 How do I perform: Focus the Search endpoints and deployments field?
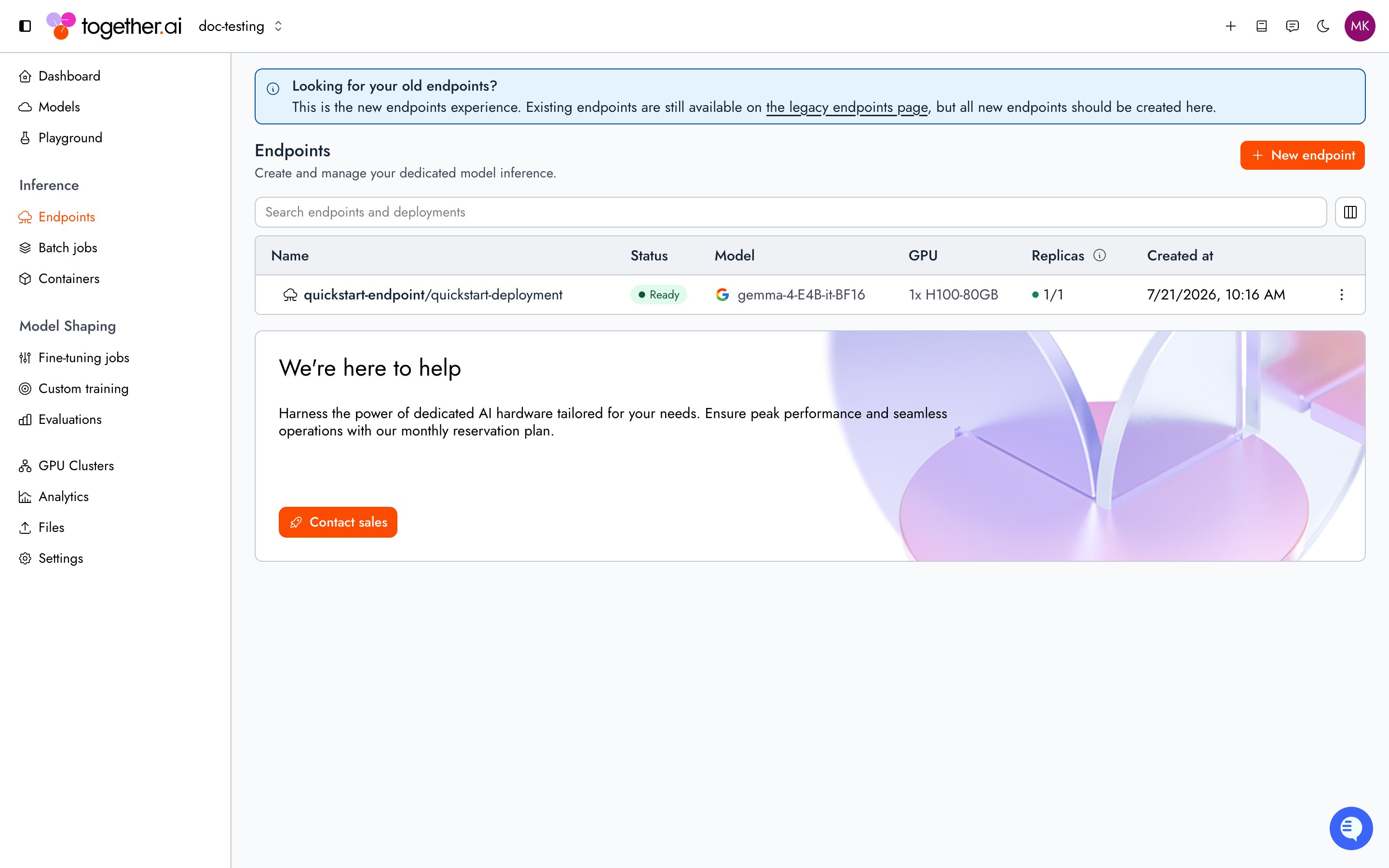click(790, 212)
